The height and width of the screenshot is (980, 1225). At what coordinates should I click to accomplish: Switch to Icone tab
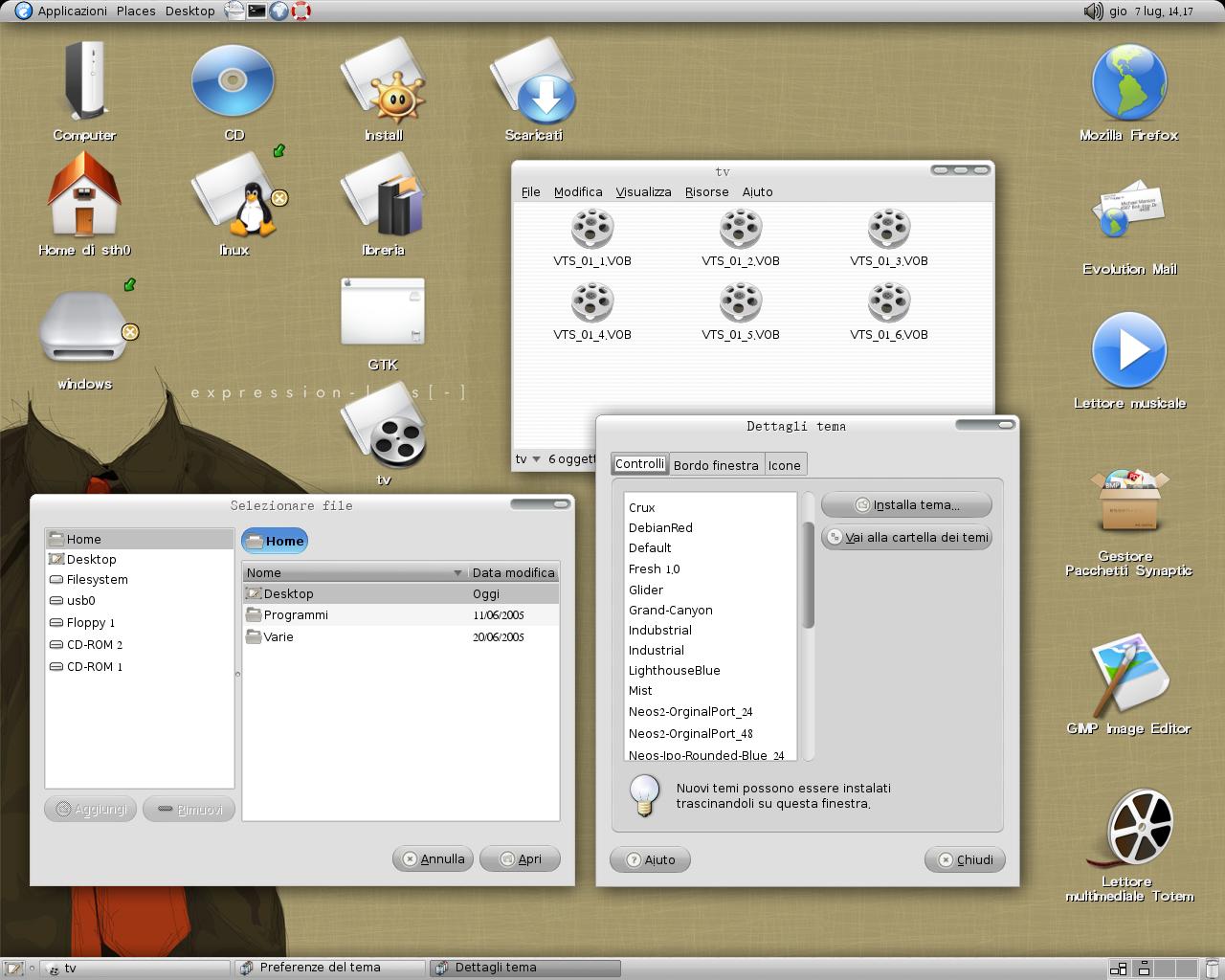[785, 465]
